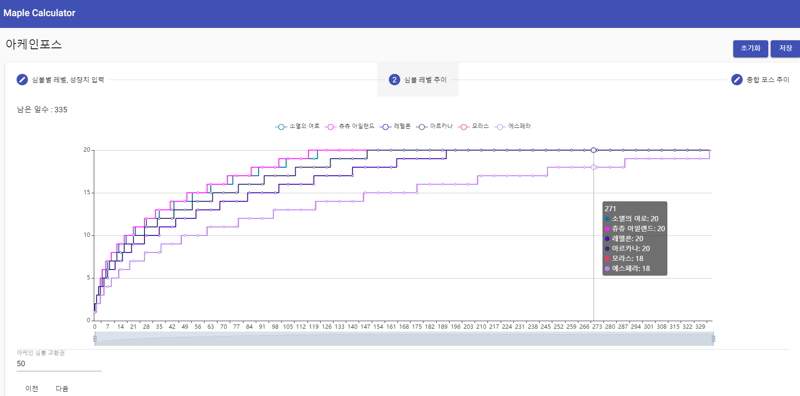Click tooltip row 에스페라: 18
800x396 pixels.
pos(627,268)
